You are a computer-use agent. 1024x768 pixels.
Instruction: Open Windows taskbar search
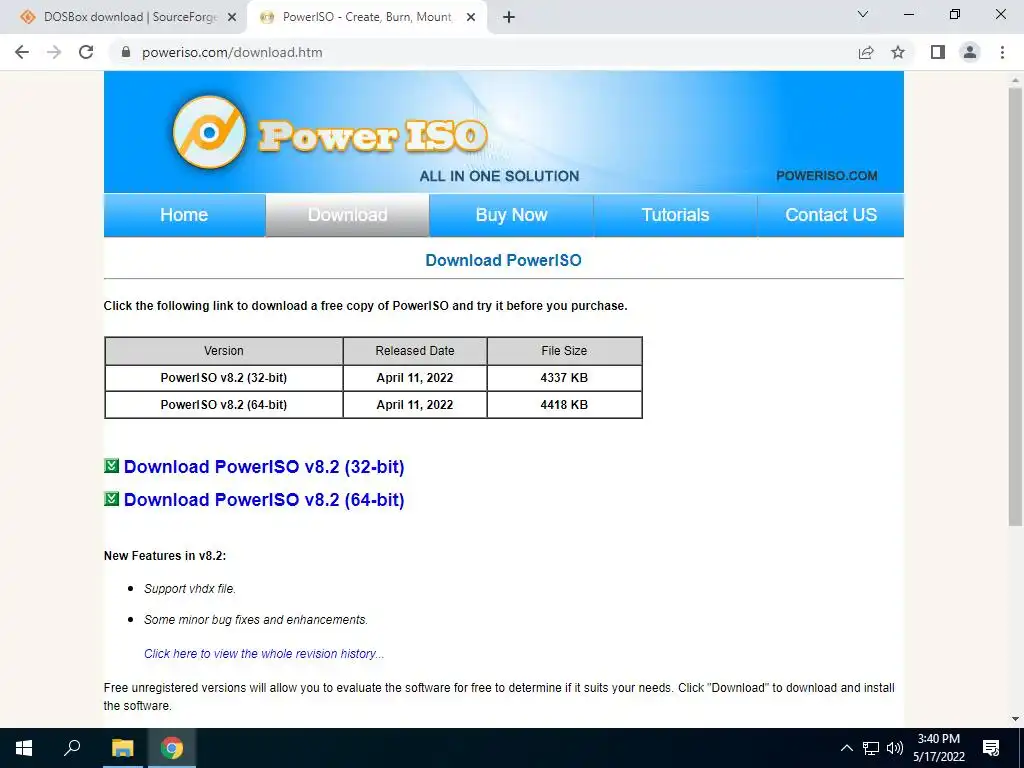click(72, 748)
